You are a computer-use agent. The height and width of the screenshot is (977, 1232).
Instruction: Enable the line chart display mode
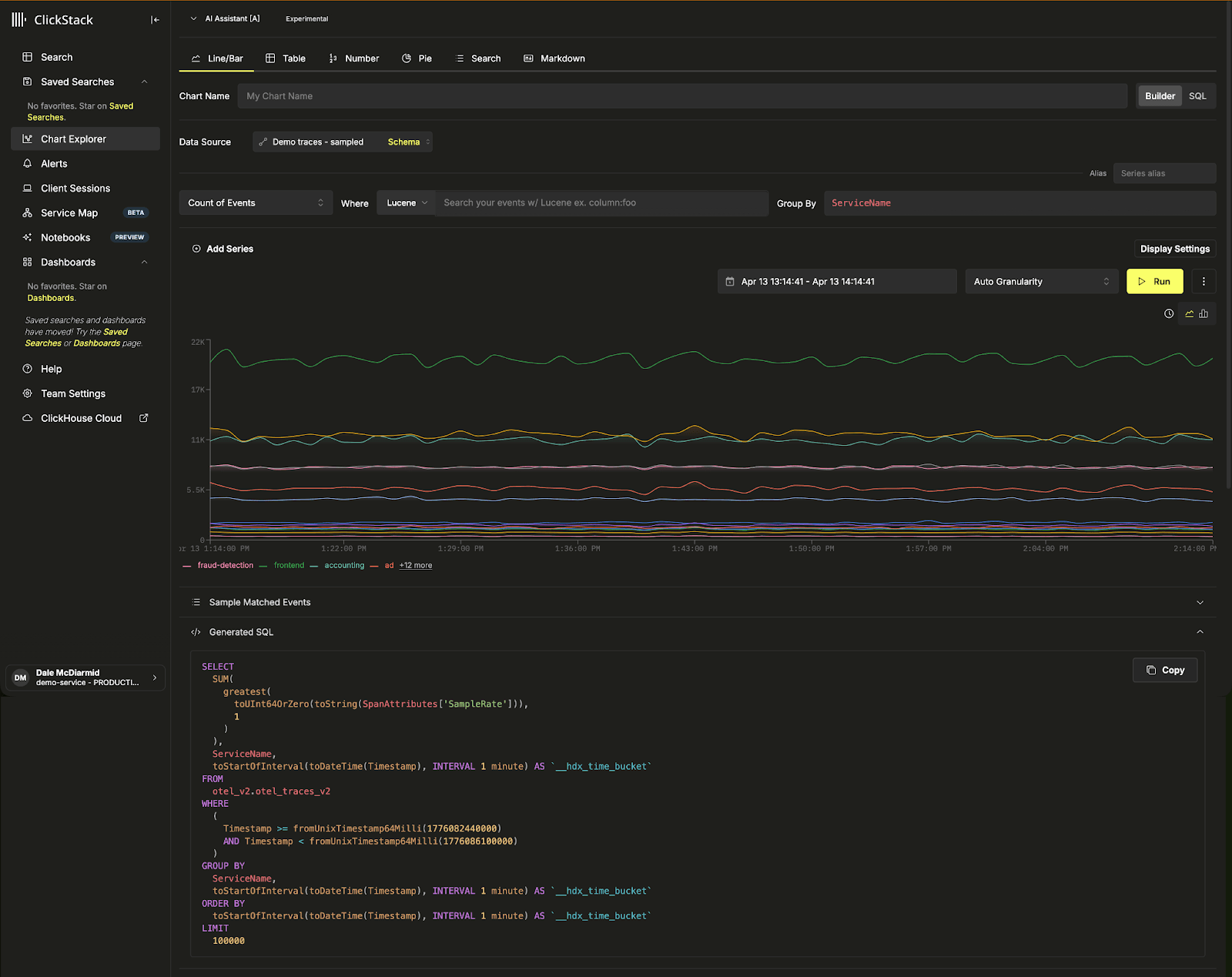pyautogui.click(x=1189, y=313)
